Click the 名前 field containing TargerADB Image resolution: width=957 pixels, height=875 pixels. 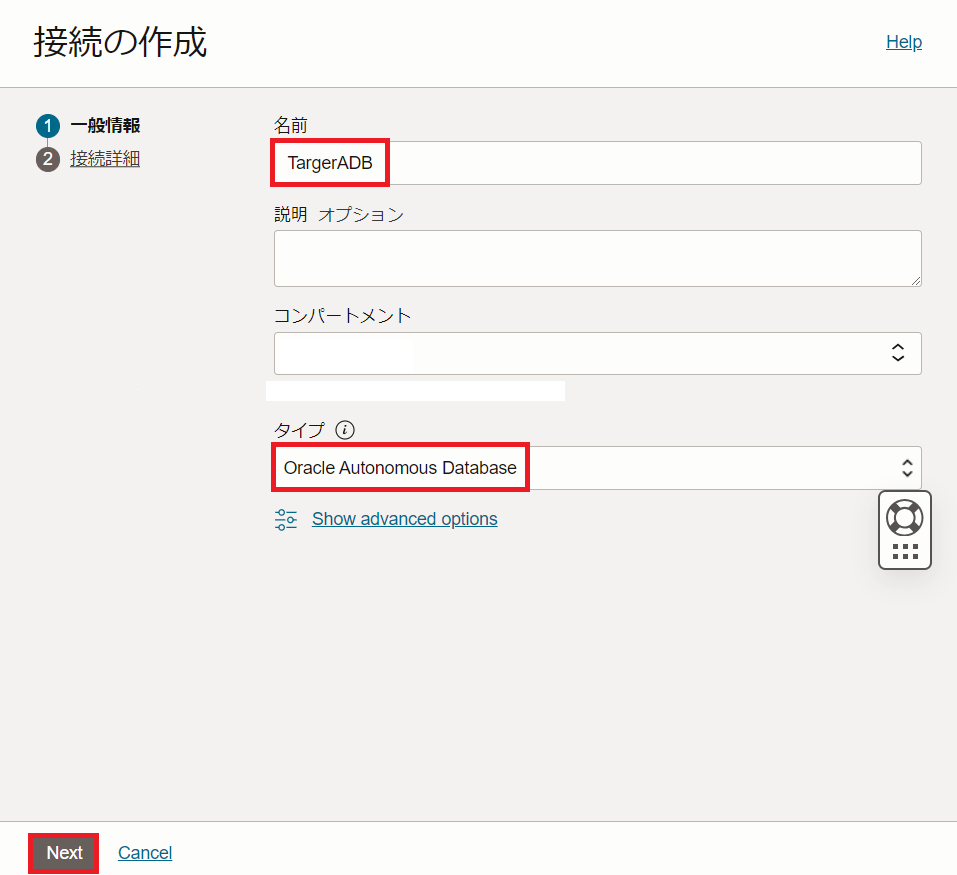click(597, 163)
